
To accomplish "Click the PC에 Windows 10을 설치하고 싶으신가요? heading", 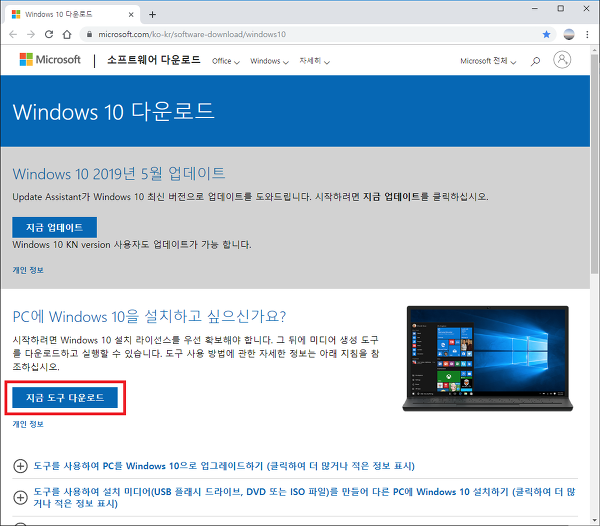I will (149, 316).
